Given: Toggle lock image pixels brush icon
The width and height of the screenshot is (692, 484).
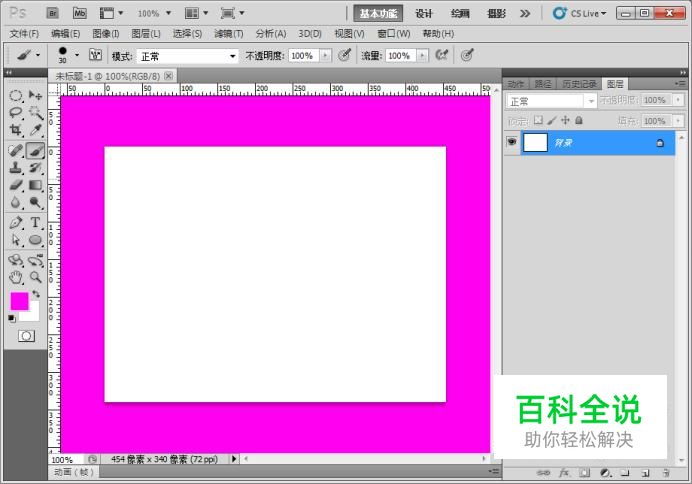Looking at the screenshot, I should [552, 120].
